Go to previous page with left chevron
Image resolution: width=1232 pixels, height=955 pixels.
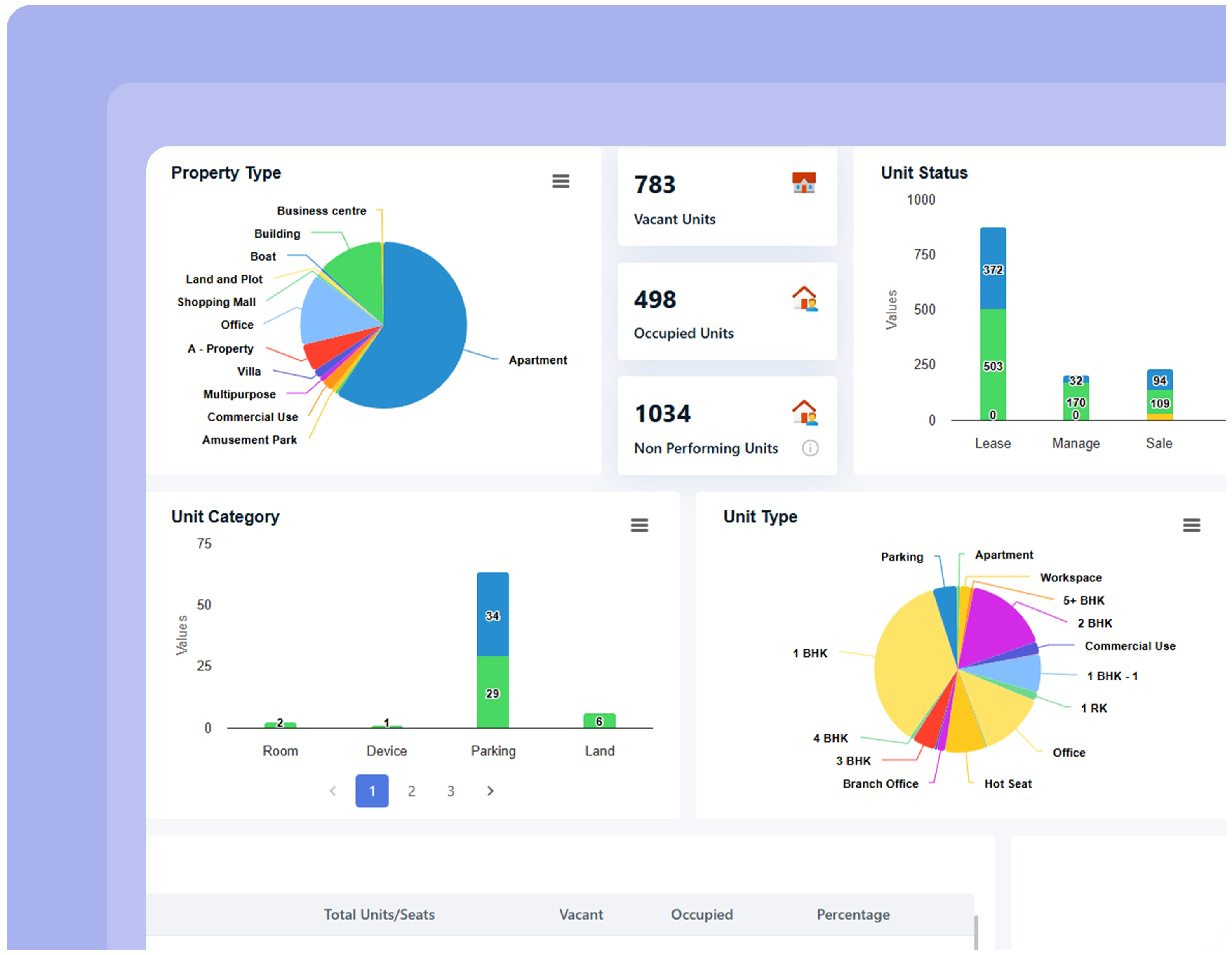click(333, 791)
